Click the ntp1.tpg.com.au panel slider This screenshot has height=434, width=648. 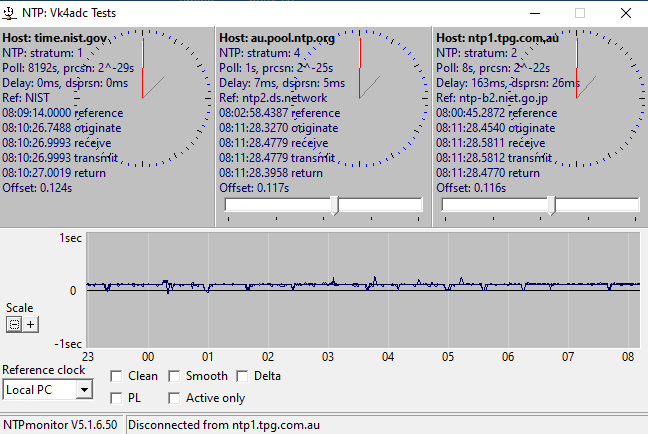550,205
